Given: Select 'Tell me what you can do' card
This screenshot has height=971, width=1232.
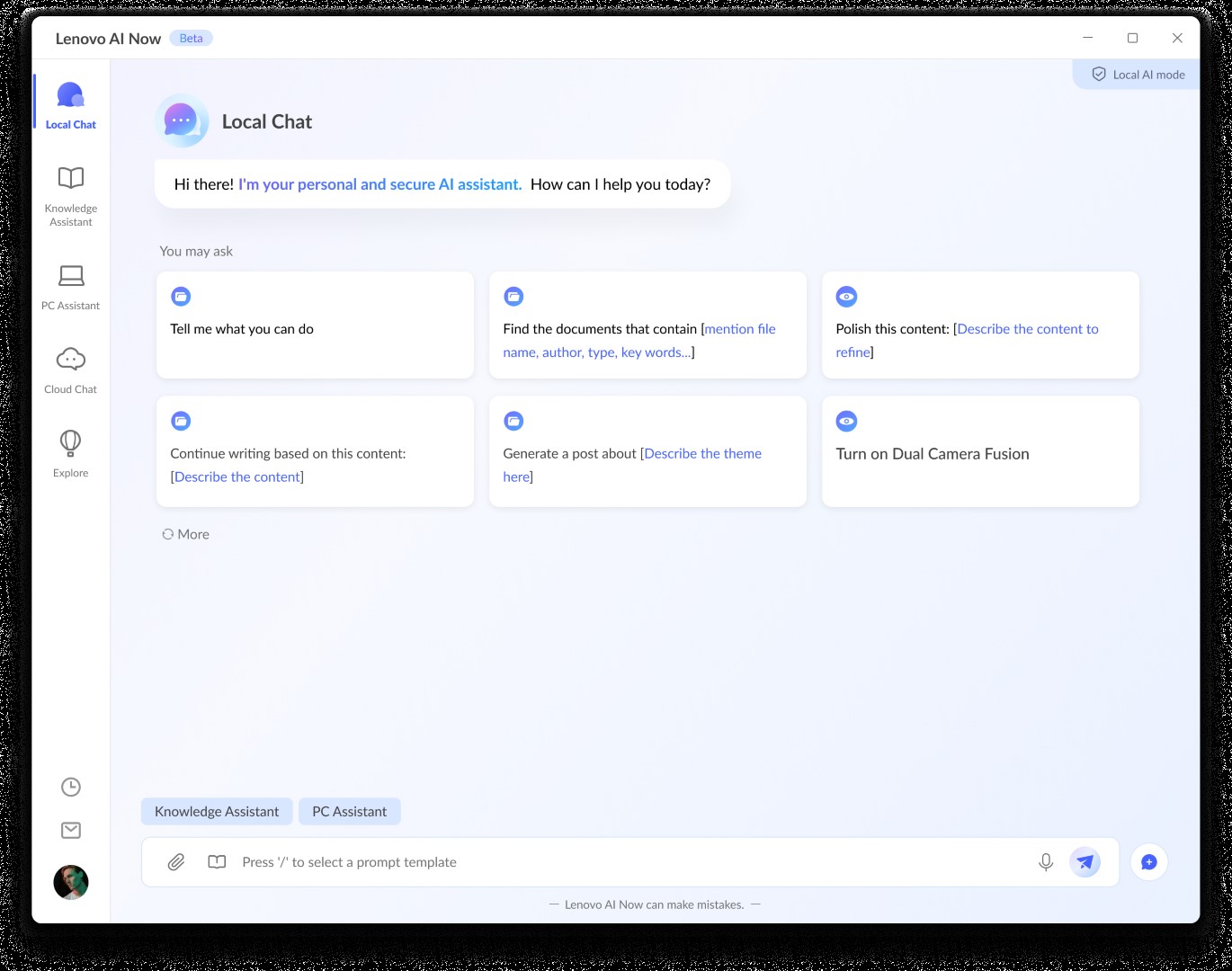Looking at the screenshot, I should pos(315,325).
